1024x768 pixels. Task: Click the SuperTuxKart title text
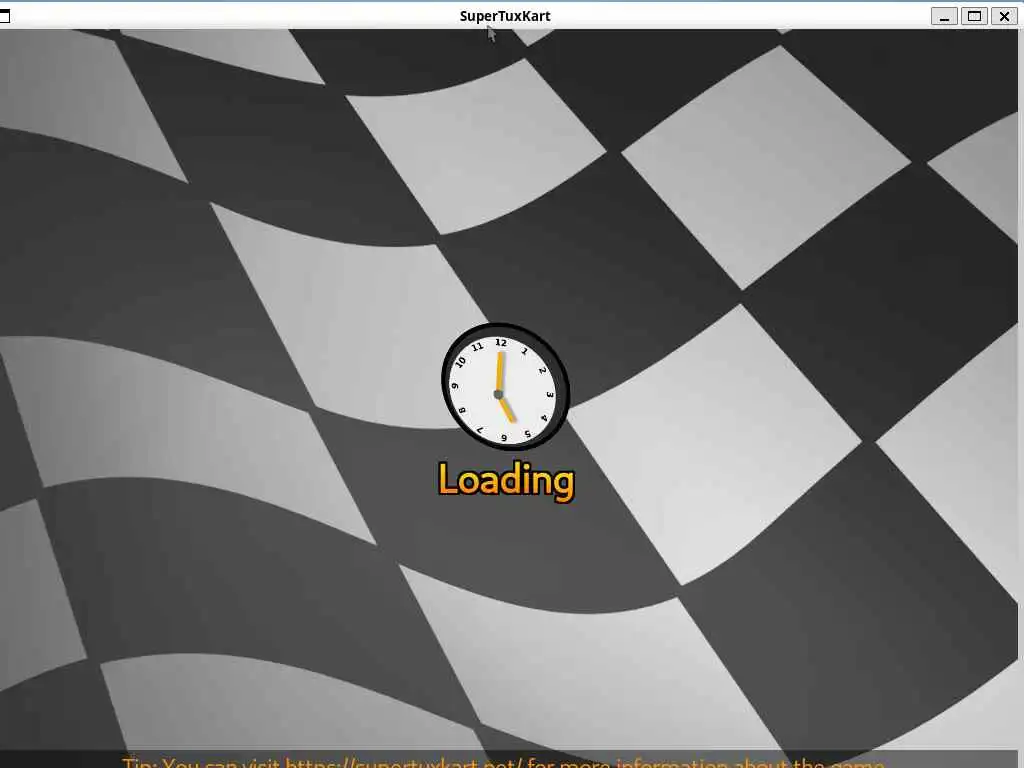tap(505, 16)
